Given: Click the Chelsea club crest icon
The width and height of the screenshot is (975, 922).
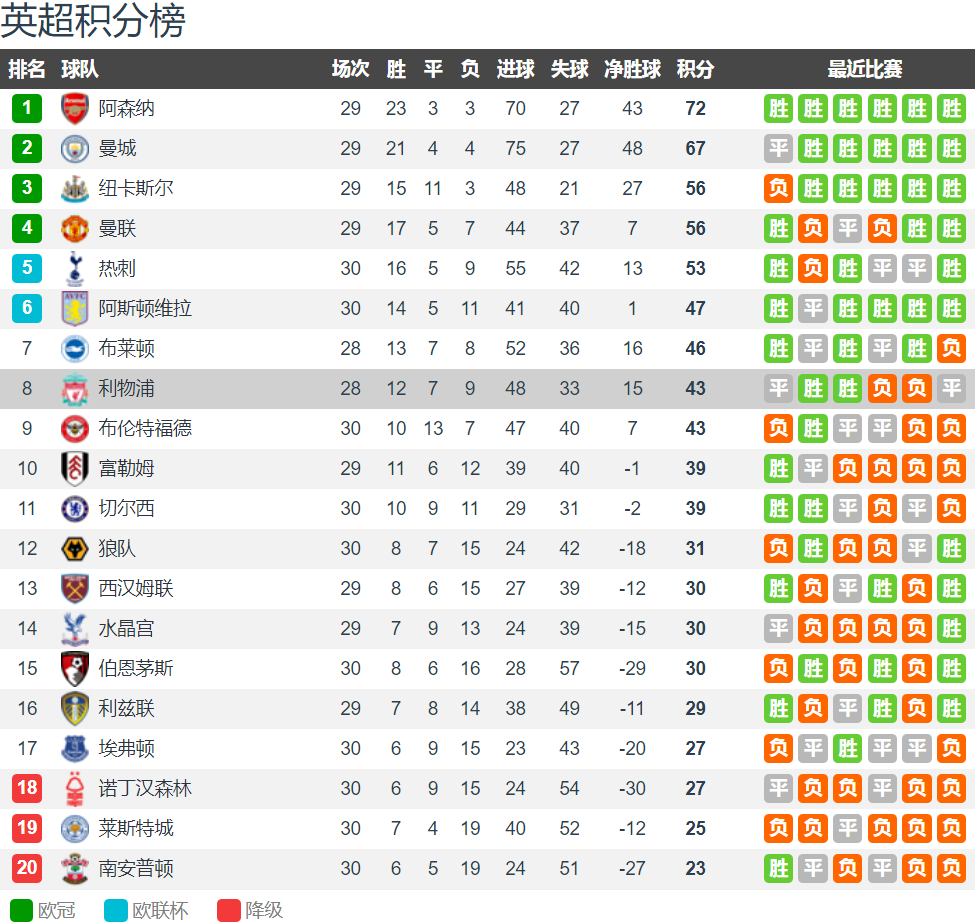Looking at the screenshot, I should (75, 509).
